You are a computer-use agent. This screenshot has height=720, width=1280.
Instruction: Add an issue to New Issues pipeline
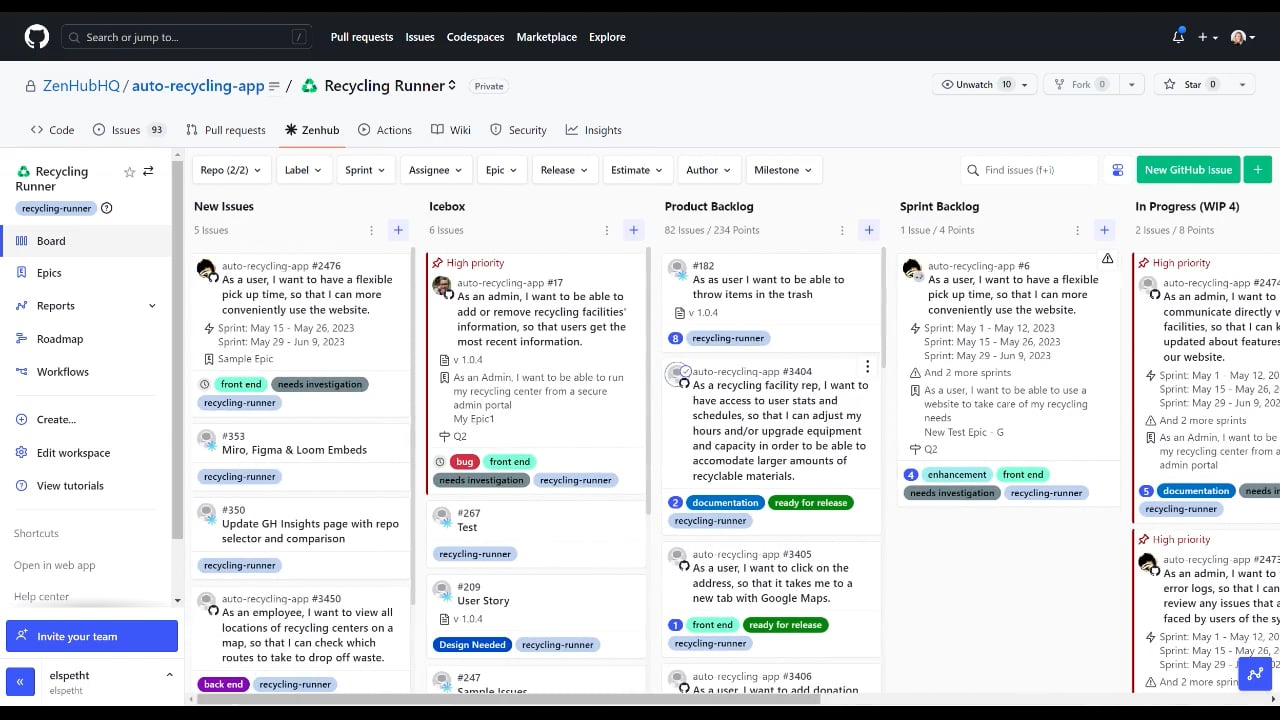click(398, 230)
